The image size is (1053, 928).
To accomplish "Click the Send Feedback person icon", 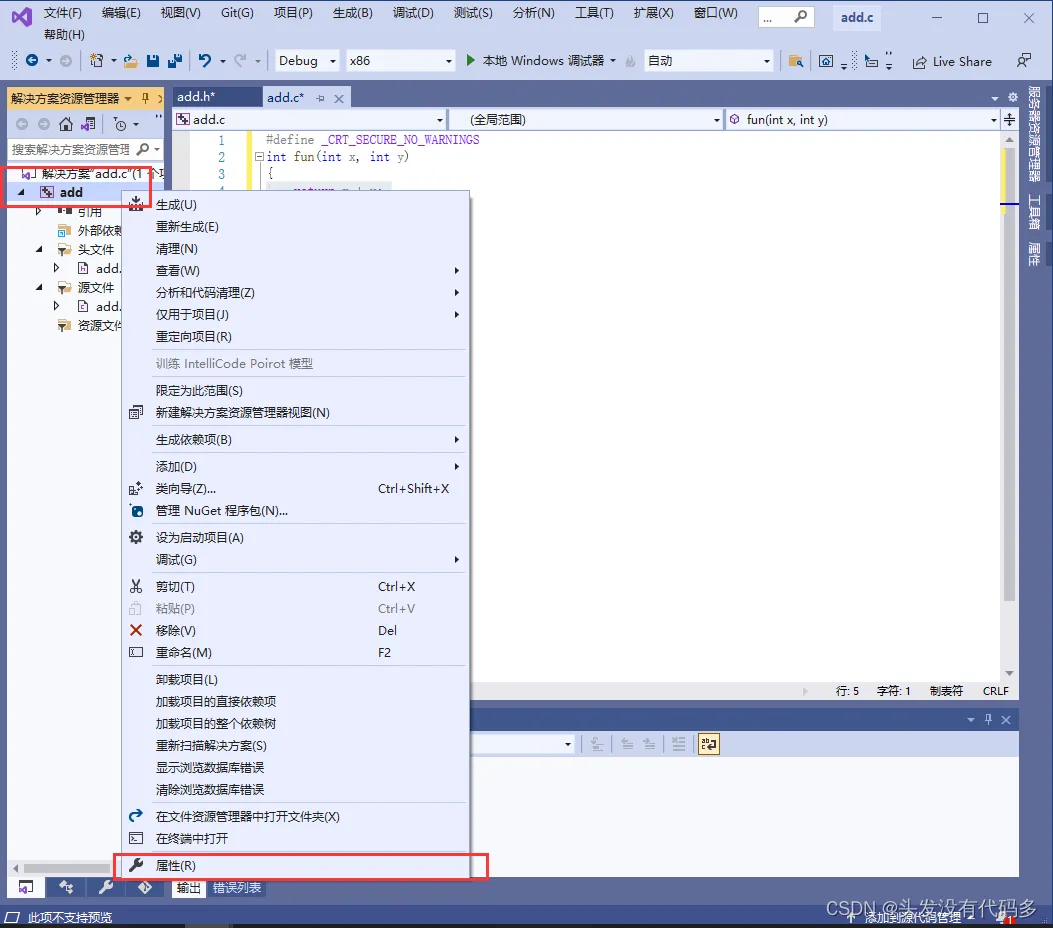I will click(x=1023, y=61).
